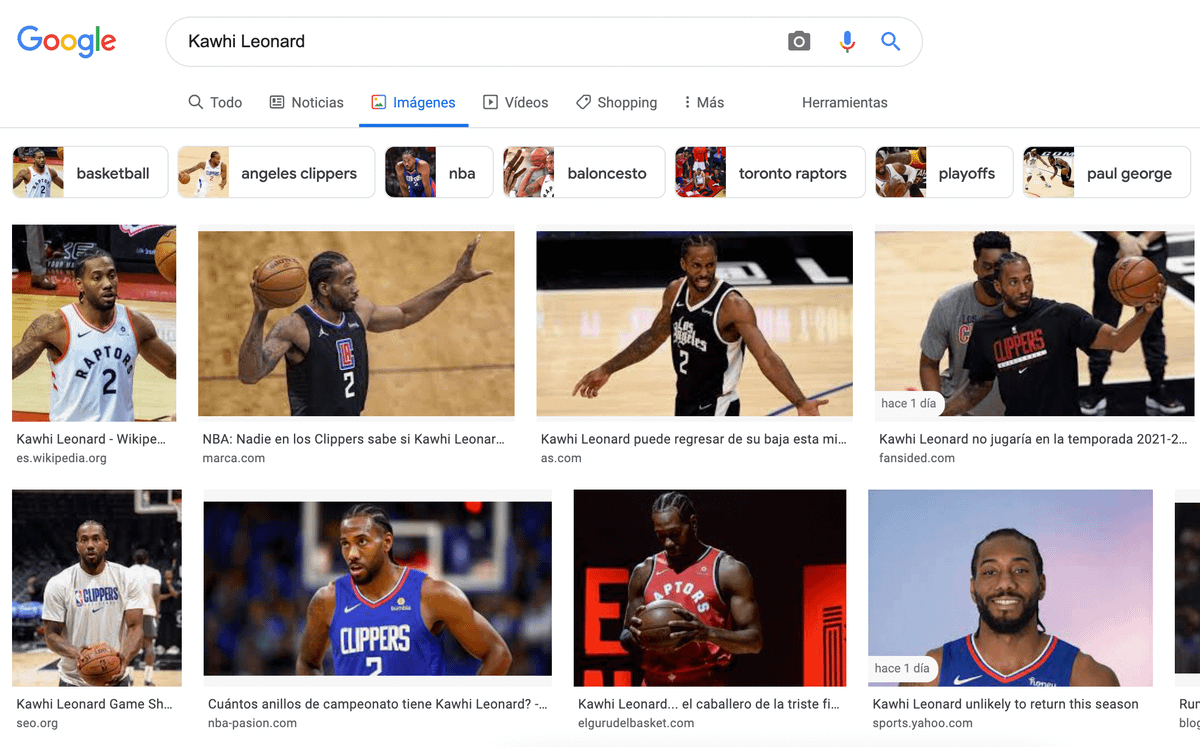Apply the playoffs filter chip
Viewport: 1200px width, 747px height.
tap(944, 173)
